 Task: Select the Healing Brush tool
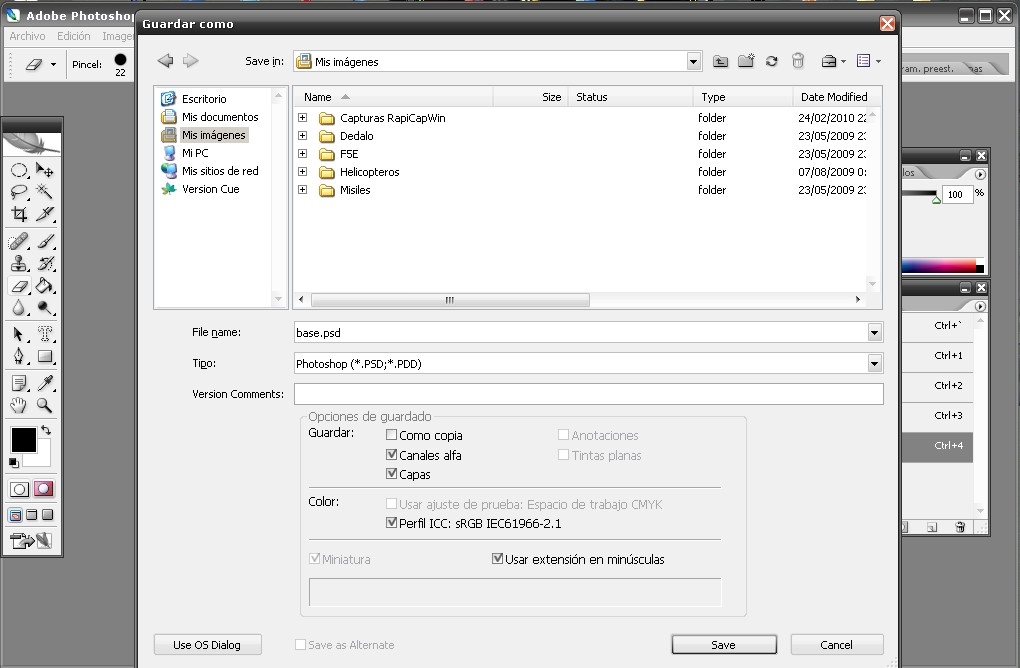tap(19, 241)
